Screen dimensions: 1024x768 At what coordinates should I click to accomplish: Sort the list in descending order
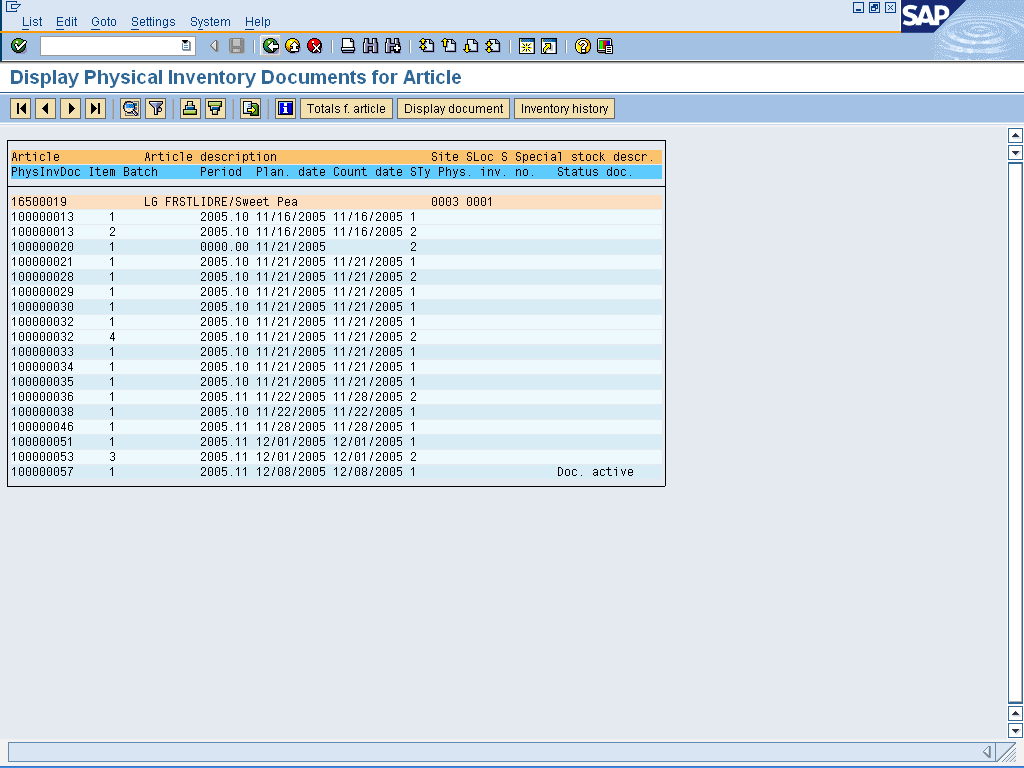(x=215, y=108)
